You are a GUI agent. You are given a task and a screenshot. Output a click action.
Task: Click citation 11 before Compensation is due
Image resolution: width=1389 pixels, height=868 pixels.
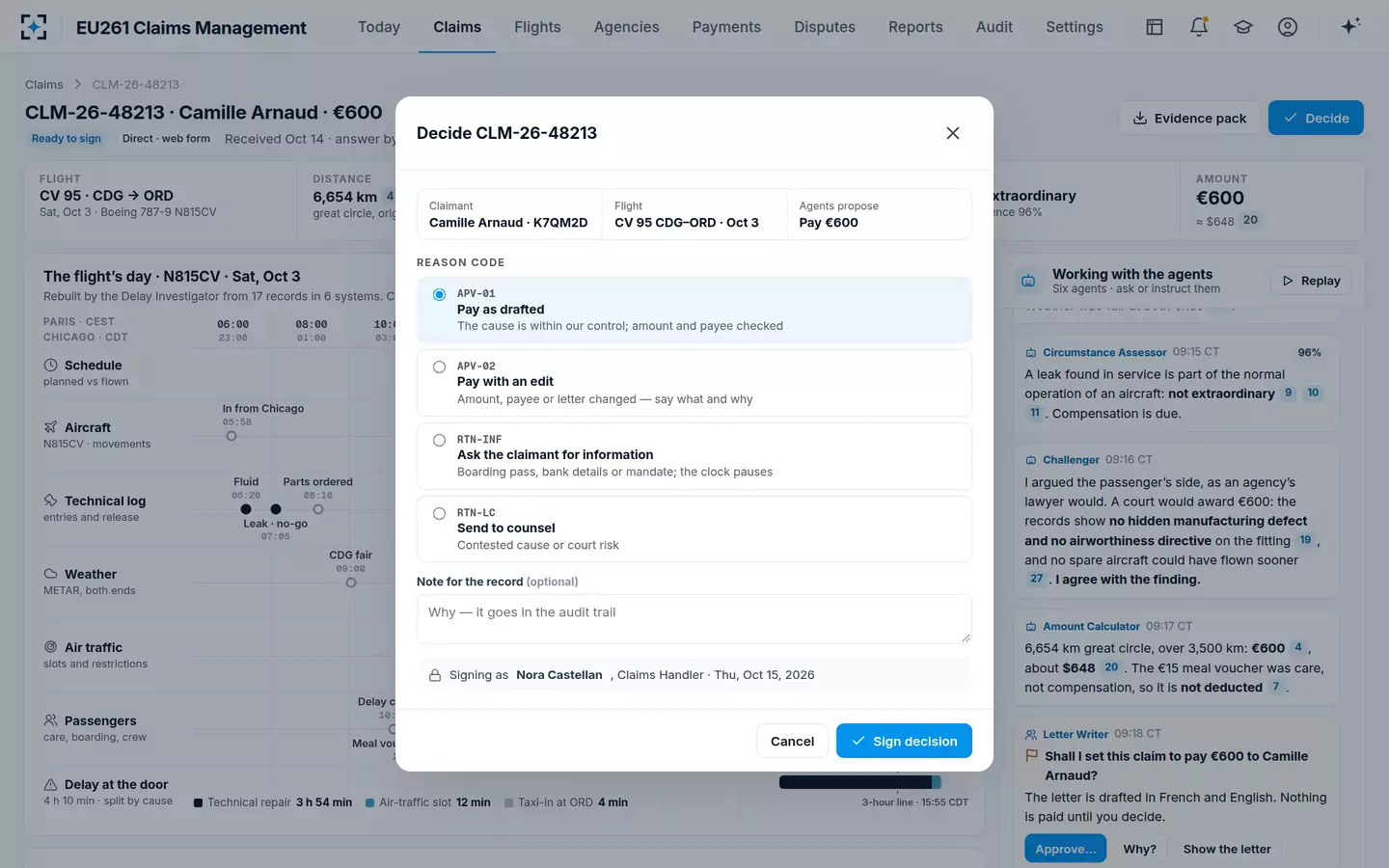click(1035, 413)
